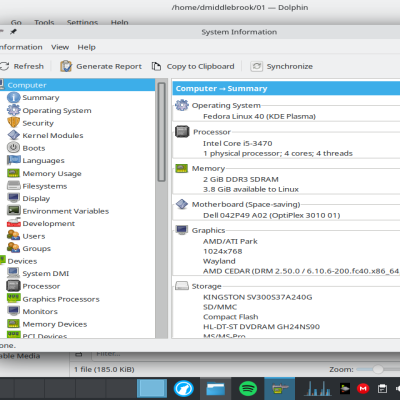Click the Refresh button label
Screen dimensions: 400x400
click(29, 66)
